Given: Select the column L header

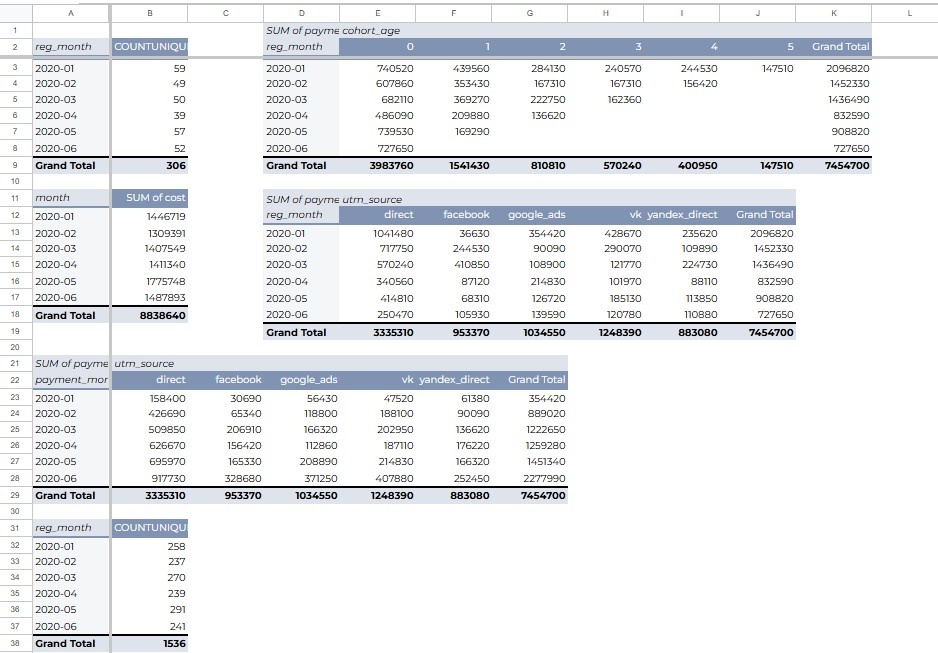Looking at the screenshot, I should click(909, 13).
